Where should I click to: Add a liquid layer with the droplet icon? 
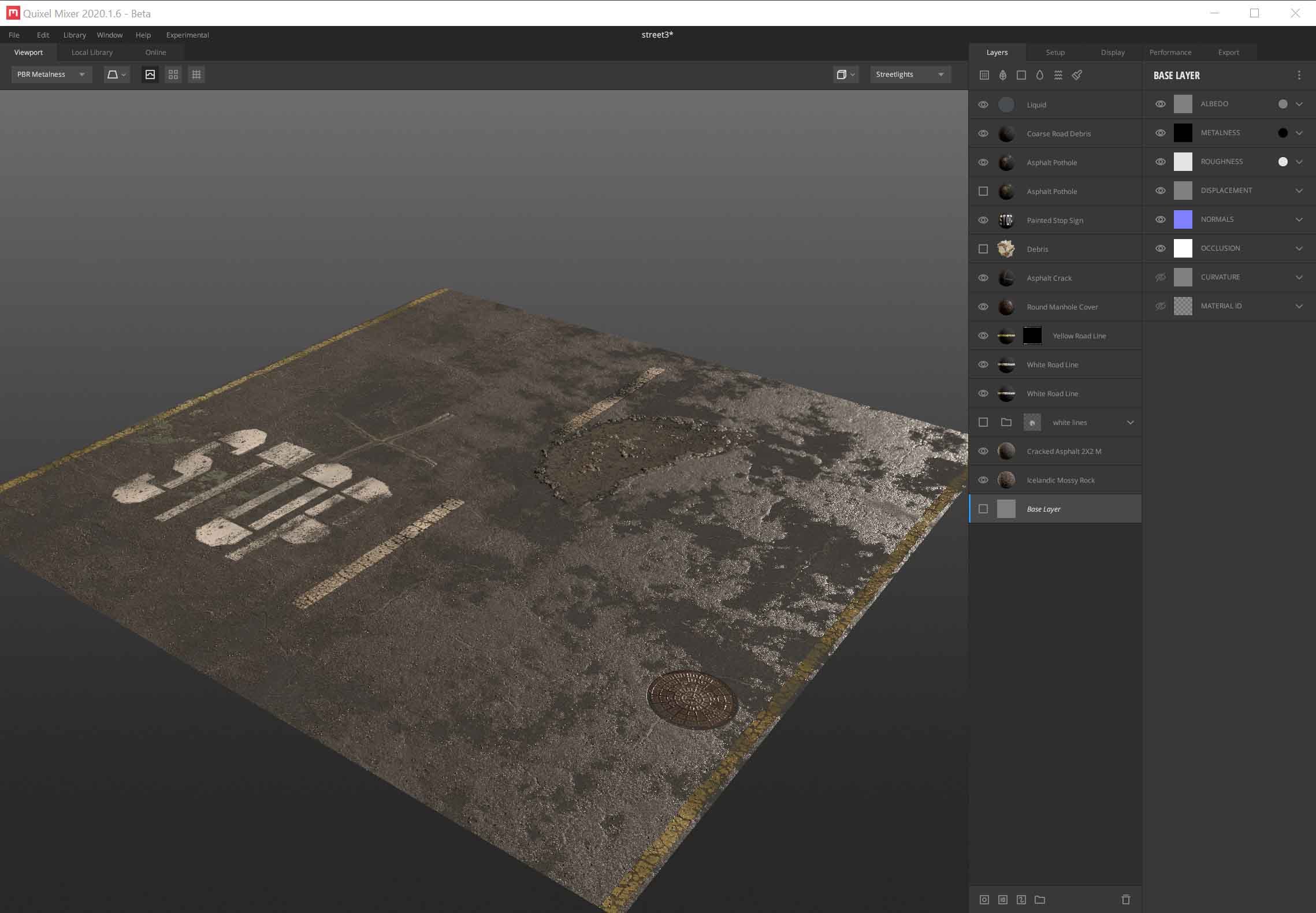pyautogui.click(x=1040, y=75)
